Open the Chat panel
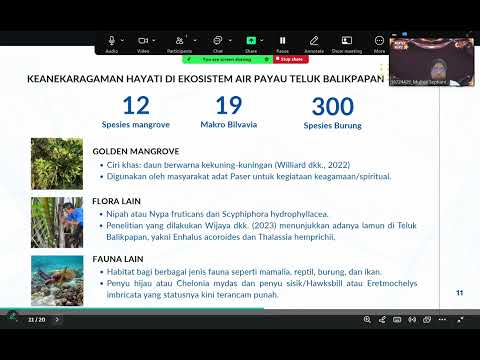The image size is (480, 360). pos(218,41)
